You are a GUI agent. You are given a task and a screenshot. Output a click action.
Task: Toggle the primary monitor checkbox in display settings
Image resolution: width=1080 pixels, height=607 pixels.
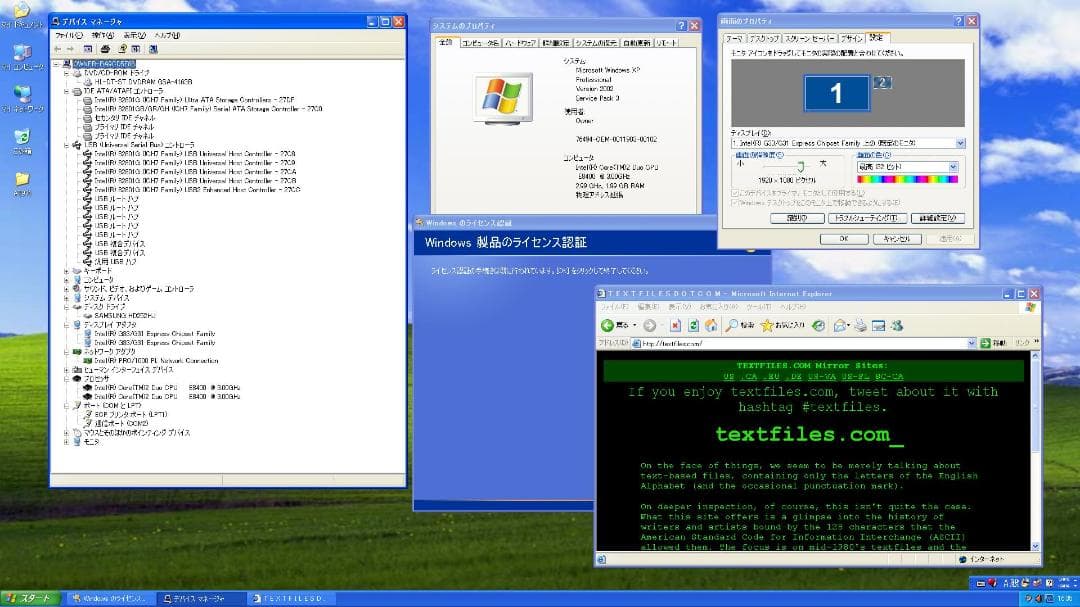(735, 193)
